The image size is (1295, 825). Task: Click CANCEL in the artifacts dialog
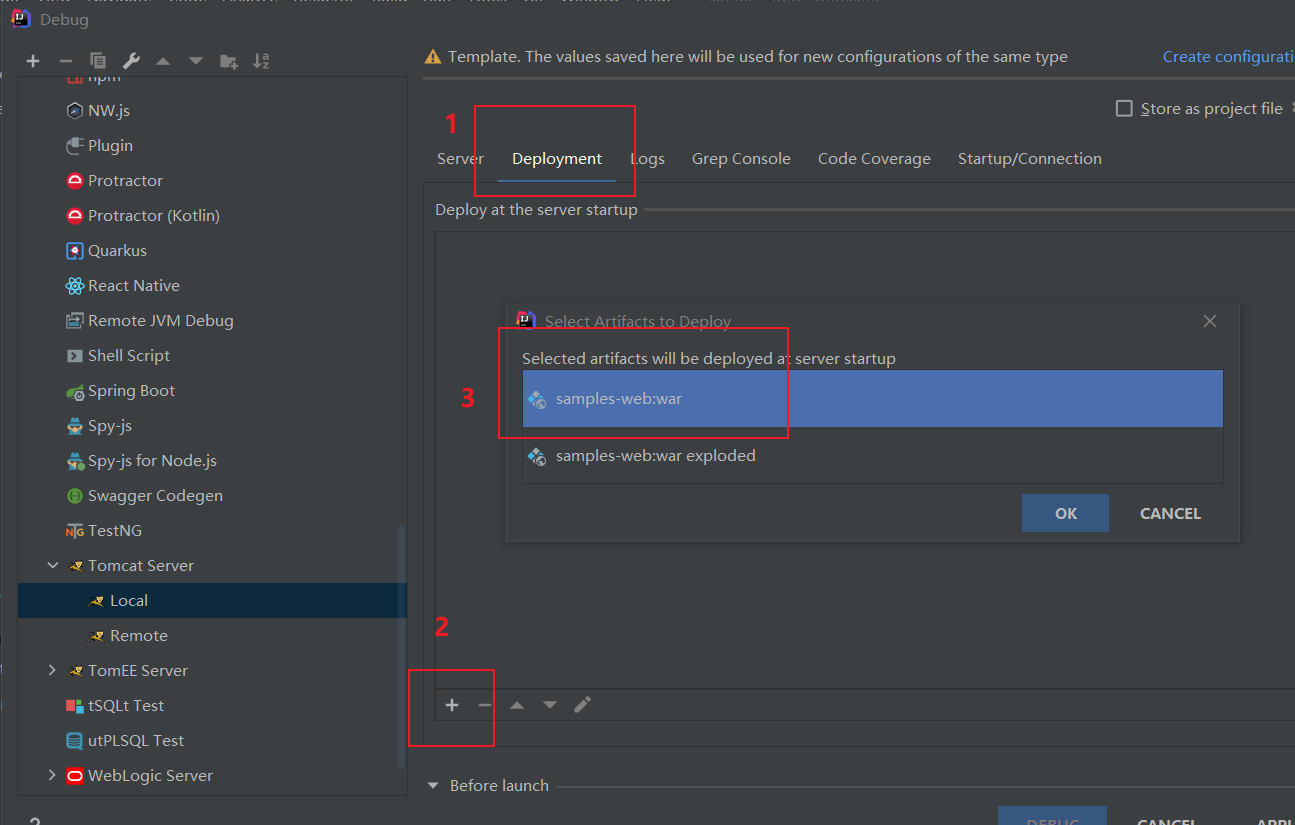(1170, 513)
